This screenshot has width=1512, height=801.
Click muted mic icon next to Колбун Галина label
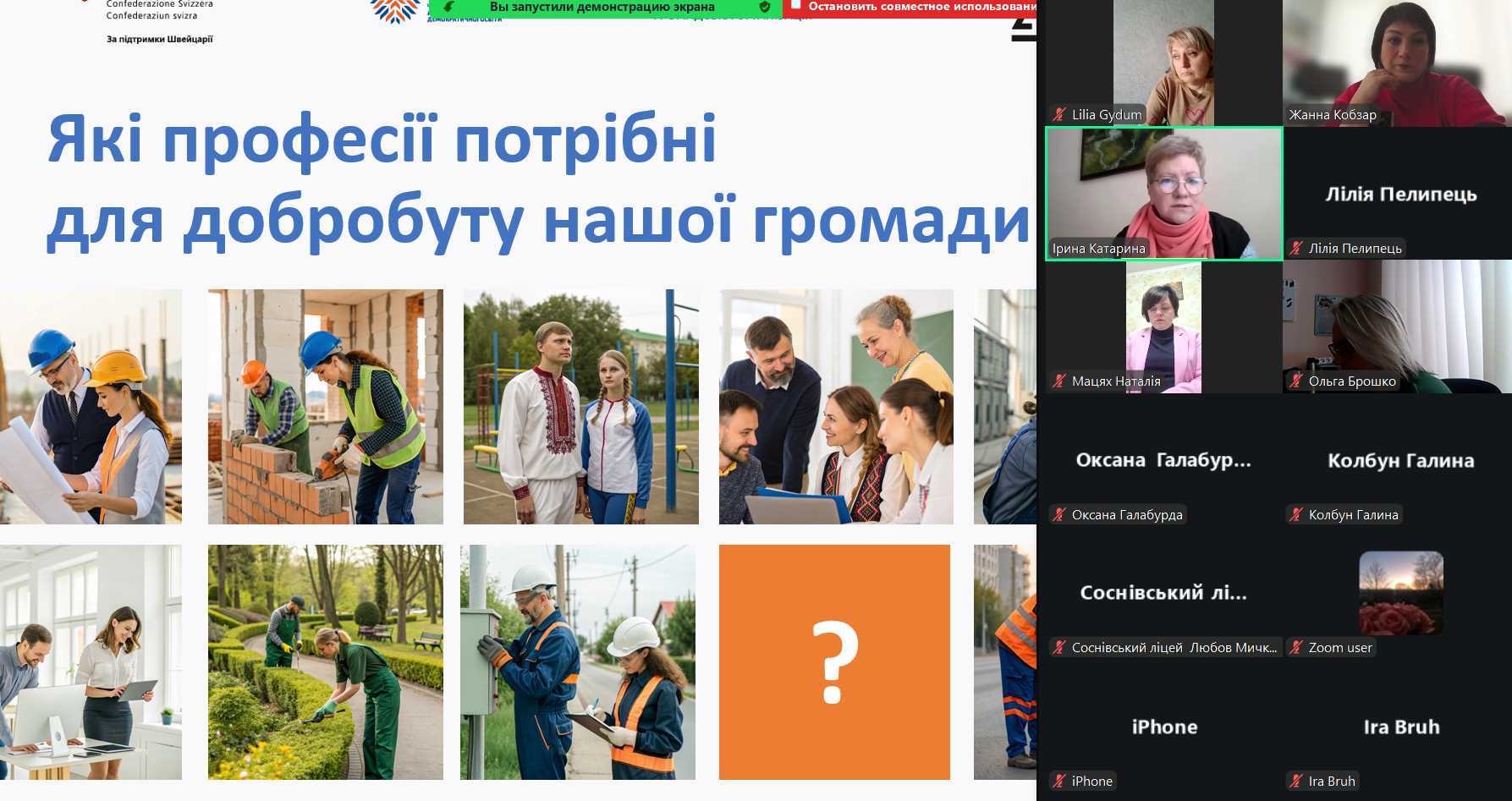(1295, 515)
